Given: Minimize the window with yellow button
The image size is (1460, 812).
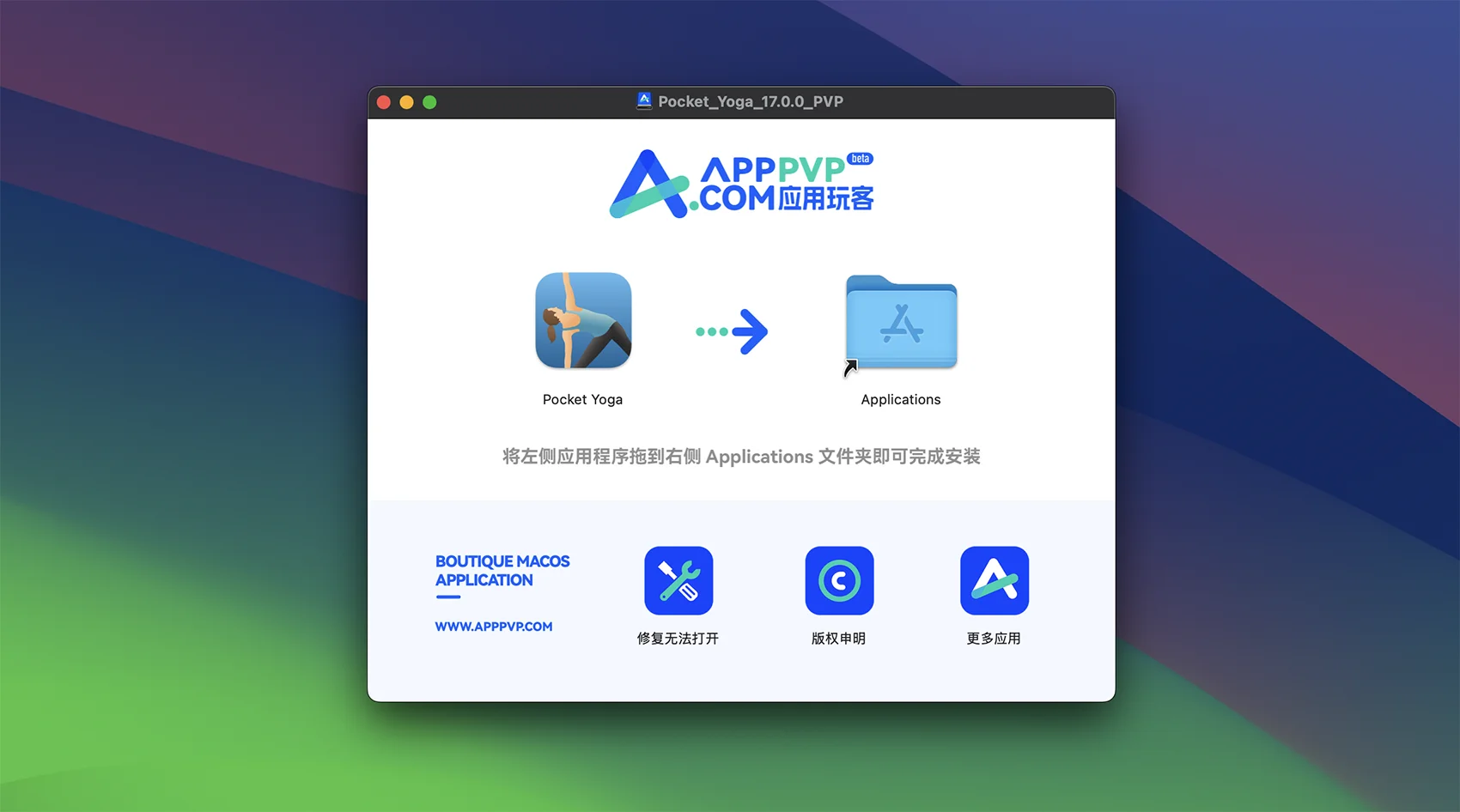Looking at the screenshot, I should coord(407,102).
